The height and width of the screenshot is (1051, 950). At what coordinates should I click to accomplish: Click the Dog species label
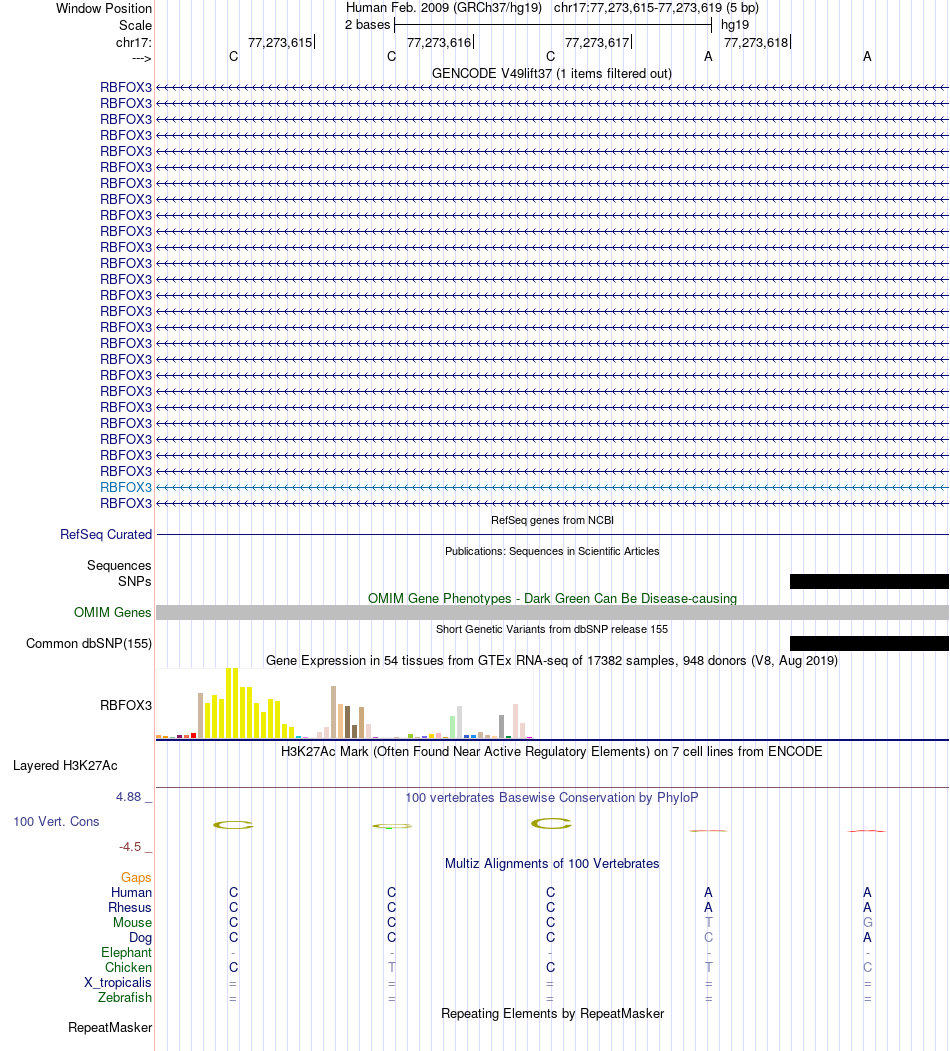pyautogui.click(x=141, y=938)
